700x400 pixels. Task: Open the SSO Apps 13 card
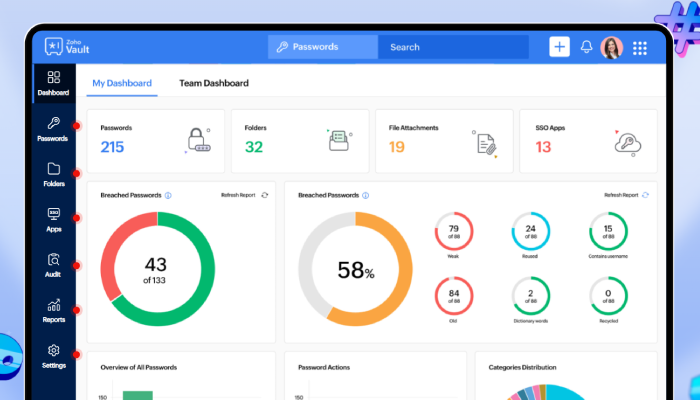(x=588, y=141)
